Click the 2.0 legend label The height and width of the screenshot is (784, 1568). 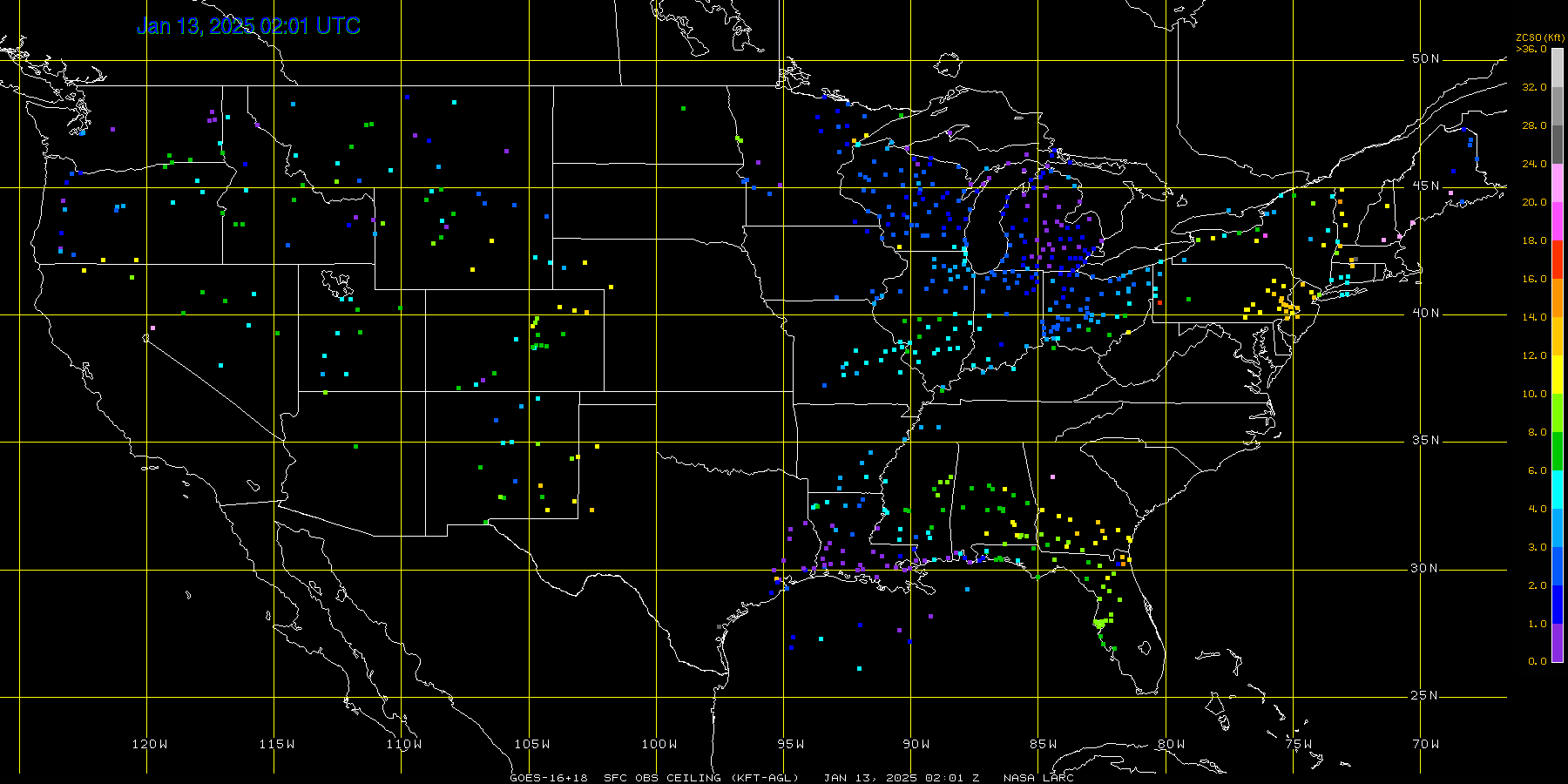click(x=1538, y=585)
